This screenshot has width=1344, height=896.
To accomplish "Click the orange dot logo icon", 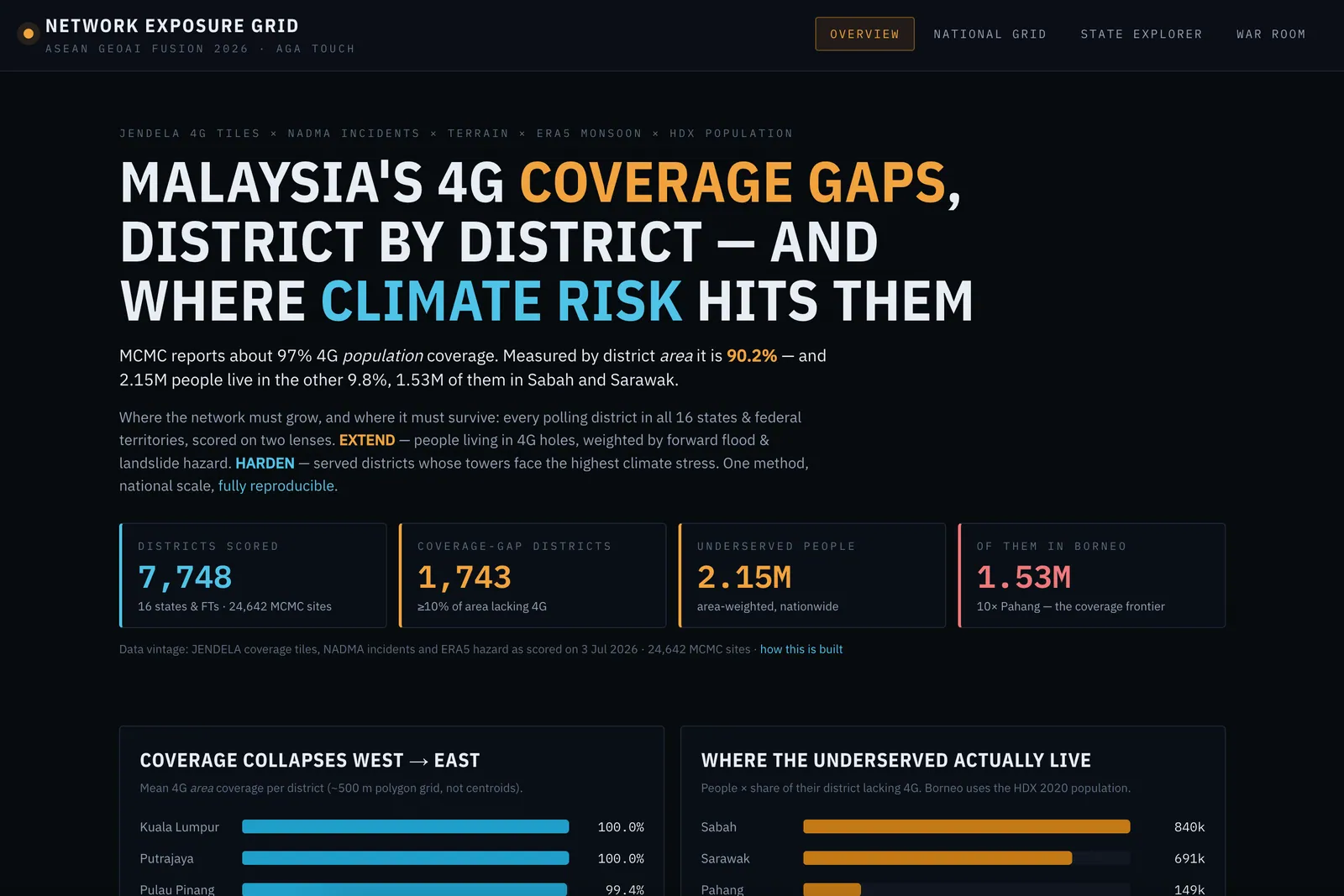I will (x=29, y=34).
